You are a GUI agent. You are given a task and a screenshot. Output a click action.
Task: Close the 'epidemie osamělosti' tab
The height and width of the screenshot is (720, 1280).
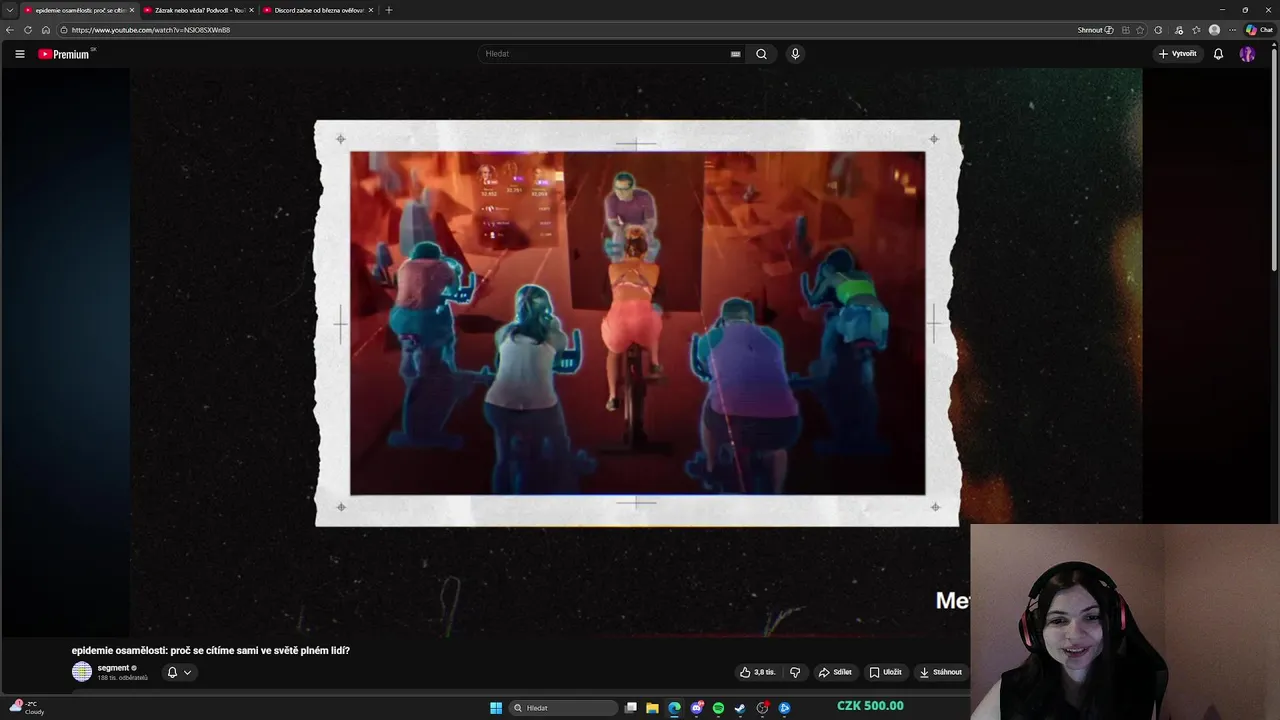(x=131, y=10)
